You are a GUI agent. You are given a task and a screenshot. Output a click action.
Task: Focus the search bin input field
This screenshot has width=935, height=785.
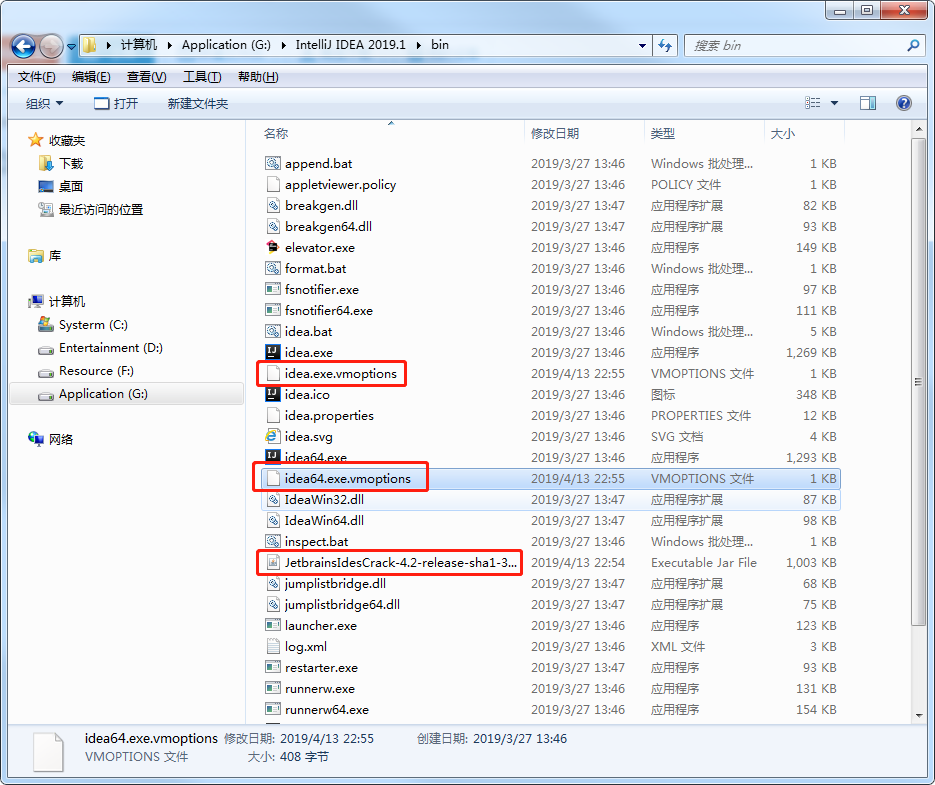coord(795,45)
